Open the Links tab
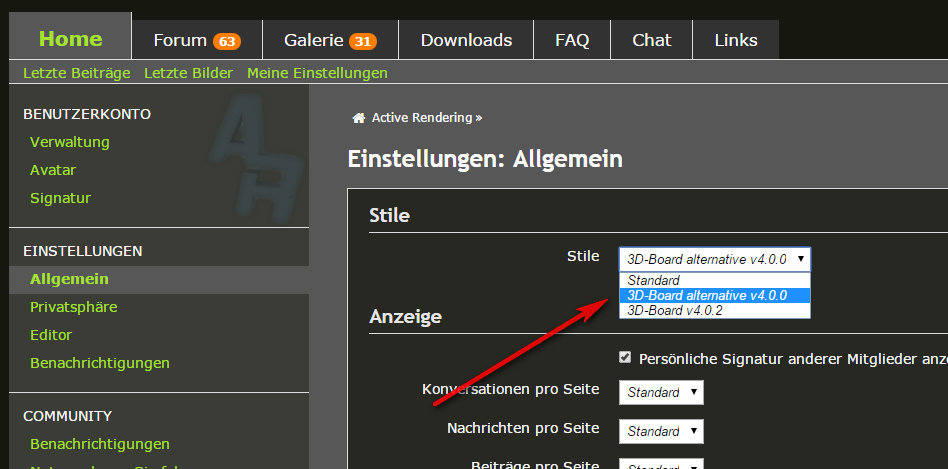 736,40
